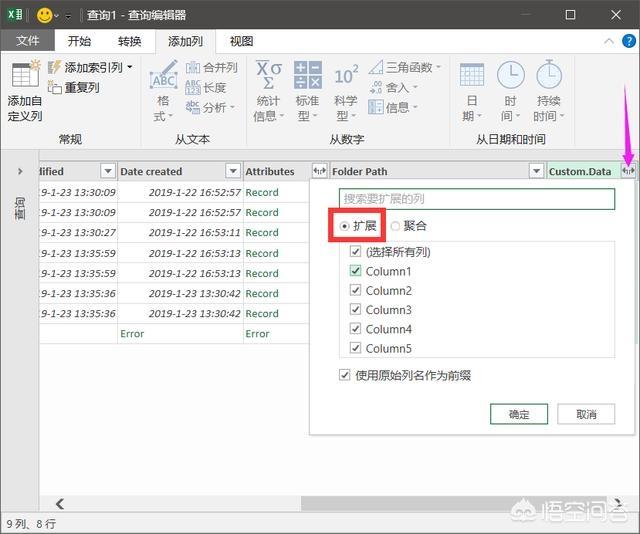
Task: Click the first Record cell in Attributes
Action: coord(276,192)
